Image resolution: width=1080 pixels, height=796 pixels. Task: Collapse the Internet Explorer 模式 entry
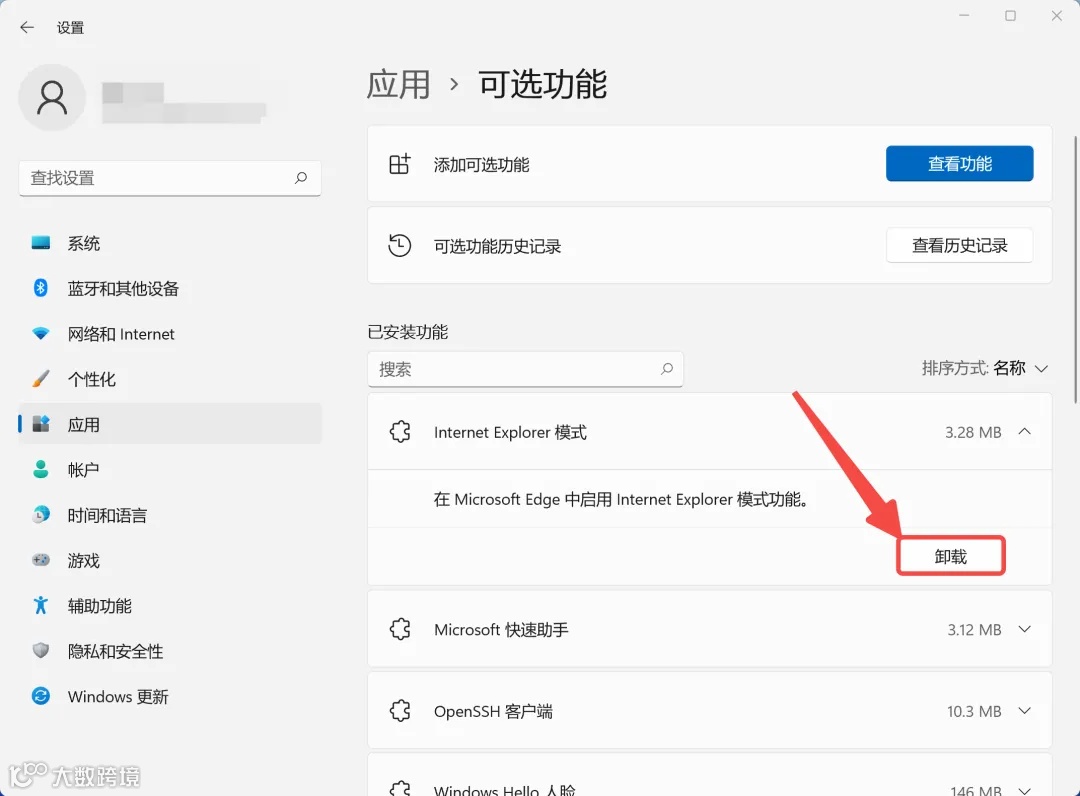click(x=1024, y=432)
